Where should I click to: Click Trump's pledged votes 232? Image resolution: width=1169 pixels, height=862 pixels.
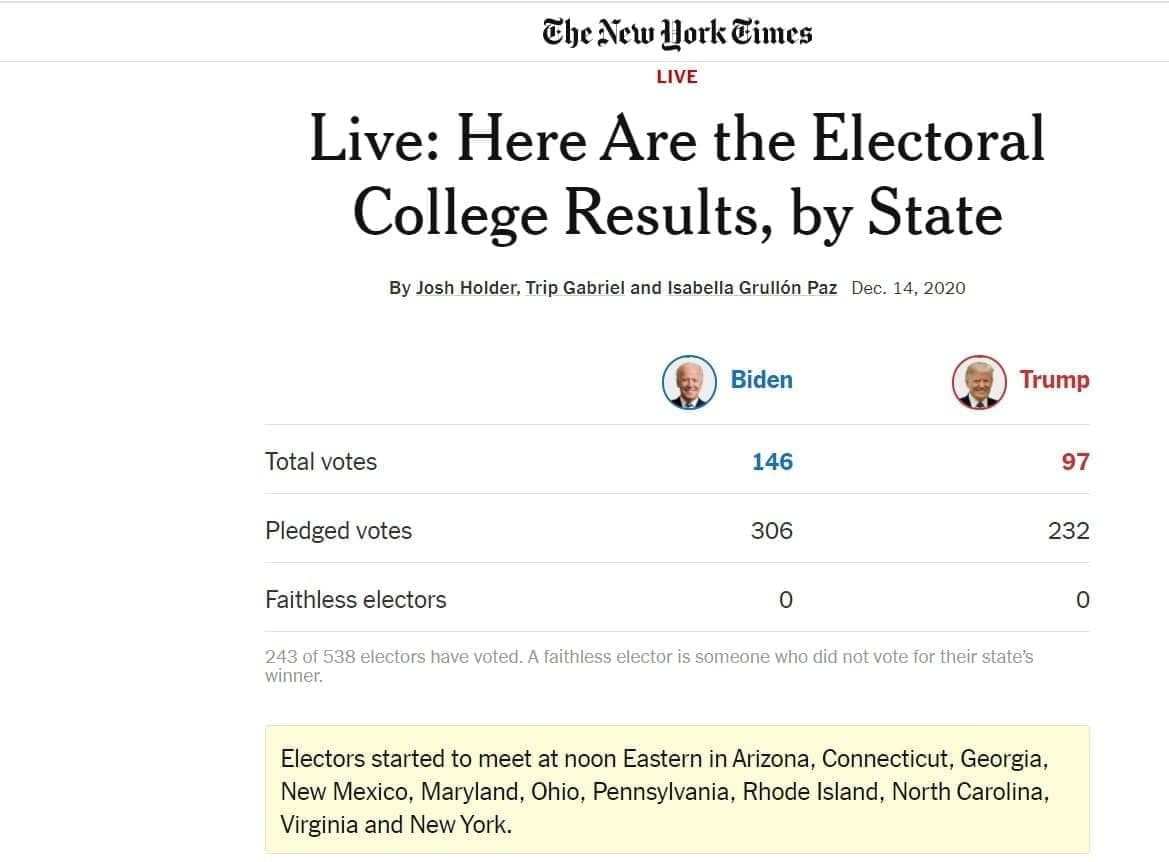(x=1068, y=530)
